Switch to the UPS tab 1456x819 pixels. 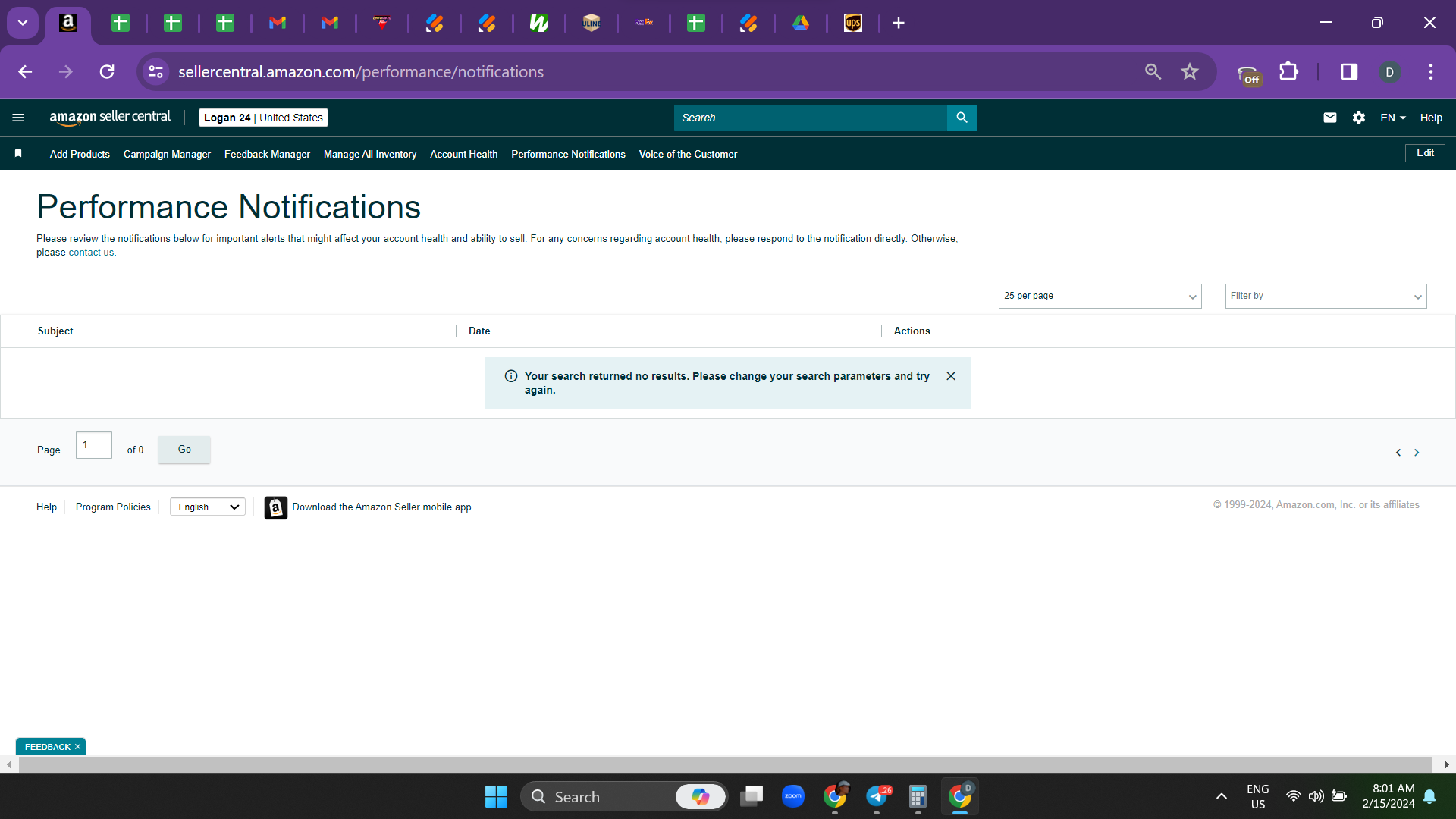[853, 23]
